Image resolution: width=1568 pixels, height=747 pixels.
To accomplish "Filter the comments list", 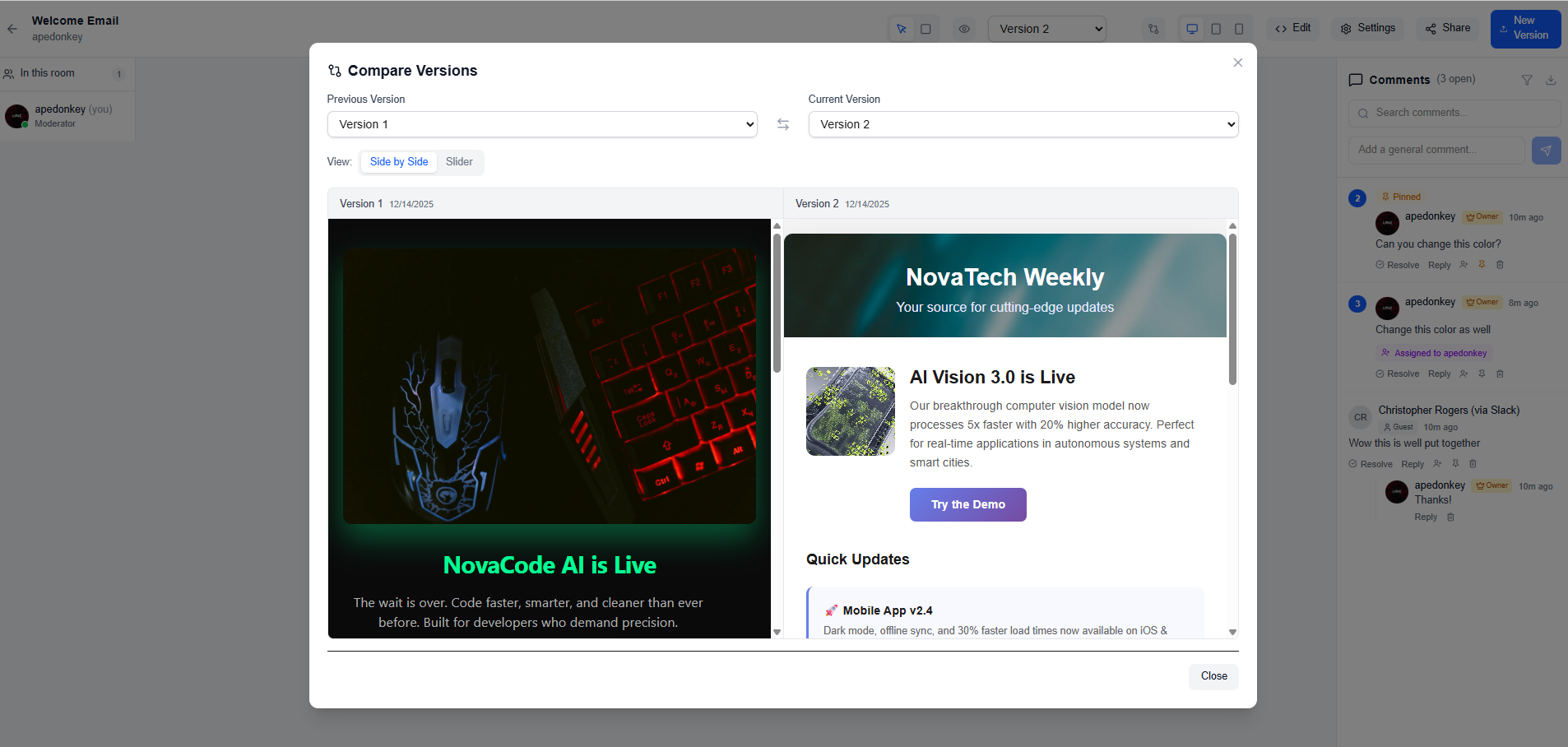I will click(1528, 80).
